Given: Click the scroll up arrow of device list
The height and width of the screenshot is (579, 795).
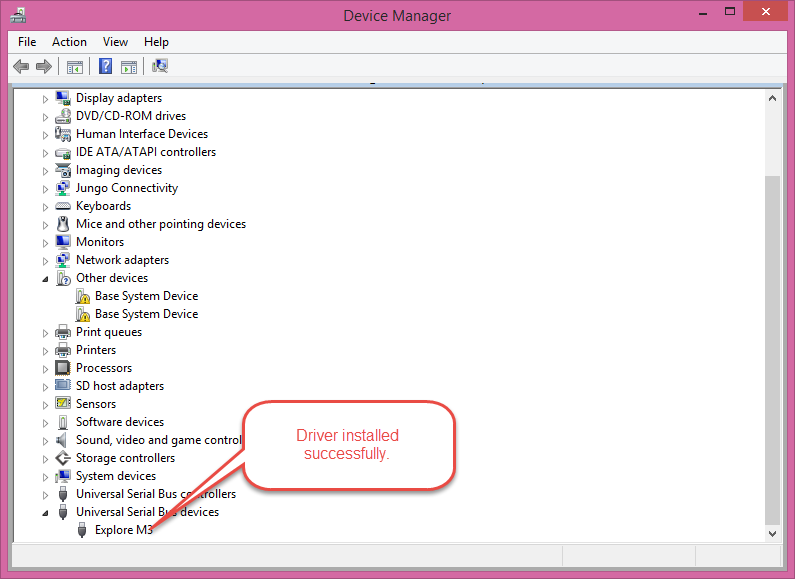Looking at the screenshot, I should pyautogui.click(x=772, y=98).
